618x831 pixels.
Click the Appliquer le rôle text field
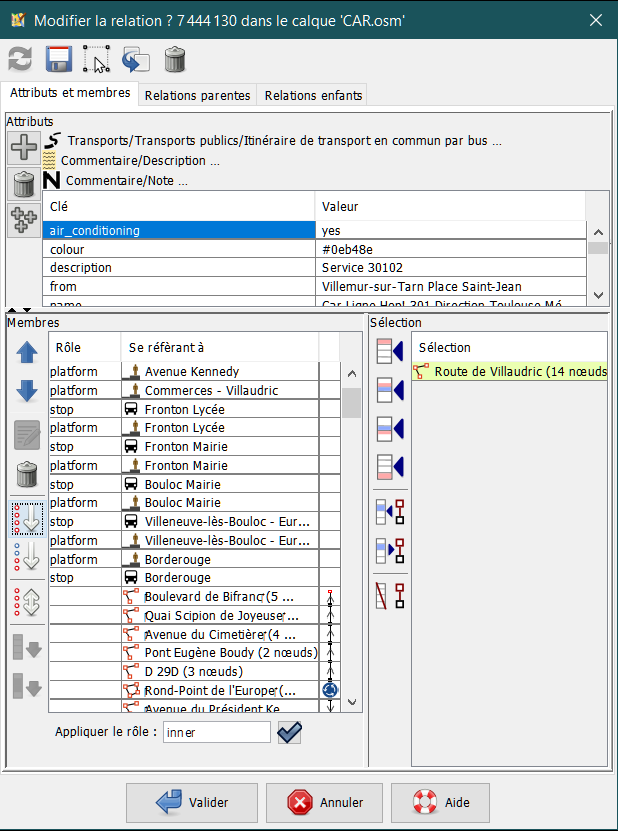click(216, 732)
